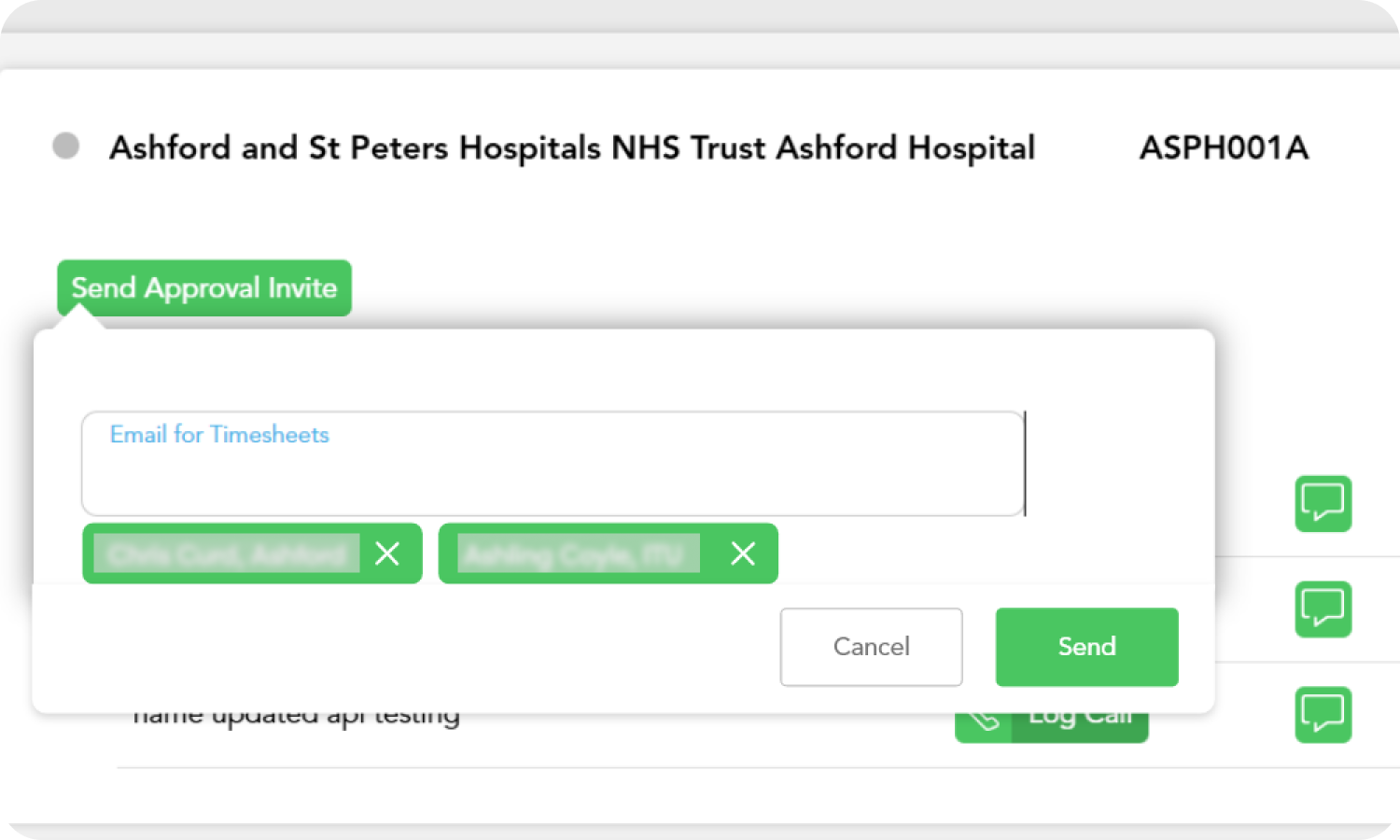Image resolution: width=1400 pixels, height=840 pixels.
Task: Open the middle green comment bubble icon
Action: pyautogui.click(x=1323, y=609)
